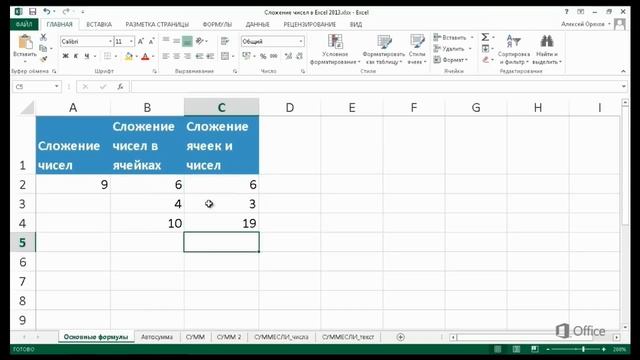Switch to the ФОРМУЛЫ ribbon tab
Image resolution: width=640 pixels, height=360 pixels.
[x=217, y=24]
